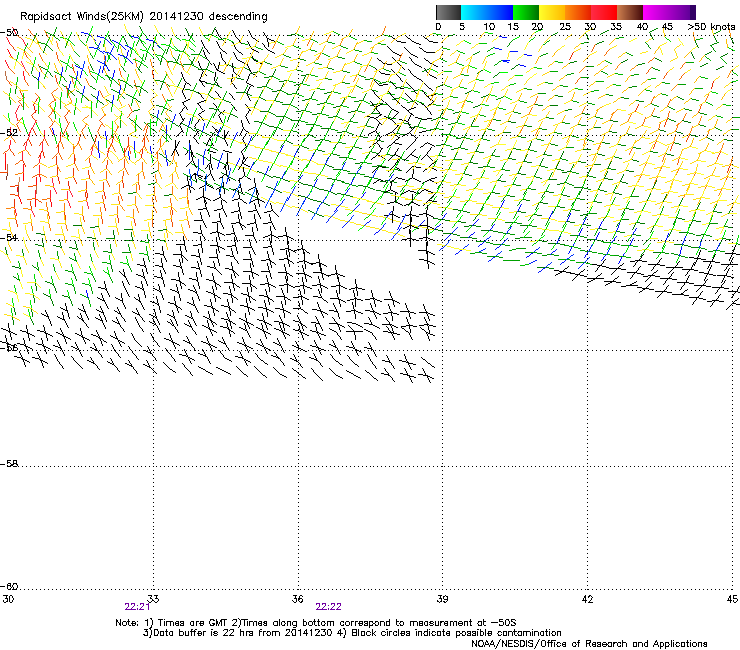Screen dimensions: 740x650
Task: Click the gray 0-5 knots color band
Action: [448, 12]
